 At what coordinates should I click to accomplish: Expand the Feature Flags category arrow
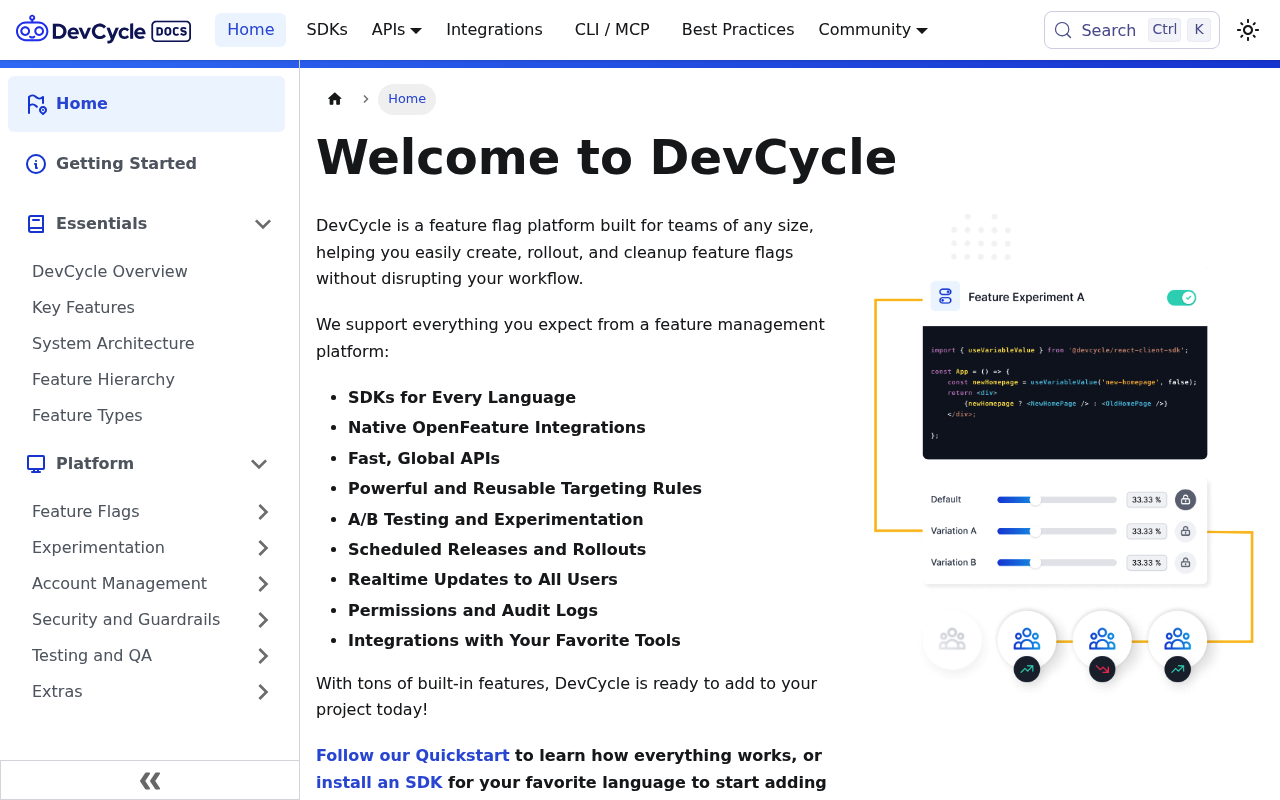tap(263, 512)
